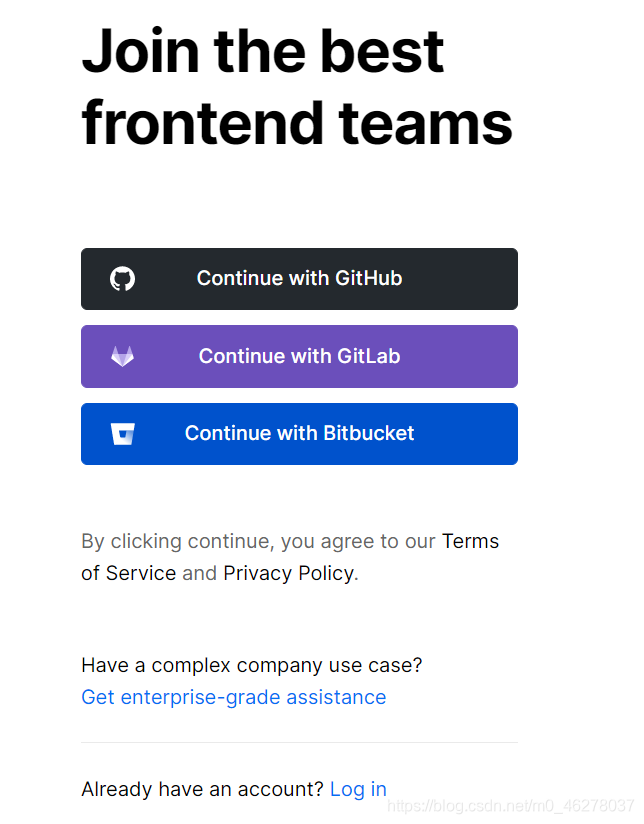Click the horizontal divider above Log in
Viewport: 644px width, 824px height.
(x=299, y=742)
